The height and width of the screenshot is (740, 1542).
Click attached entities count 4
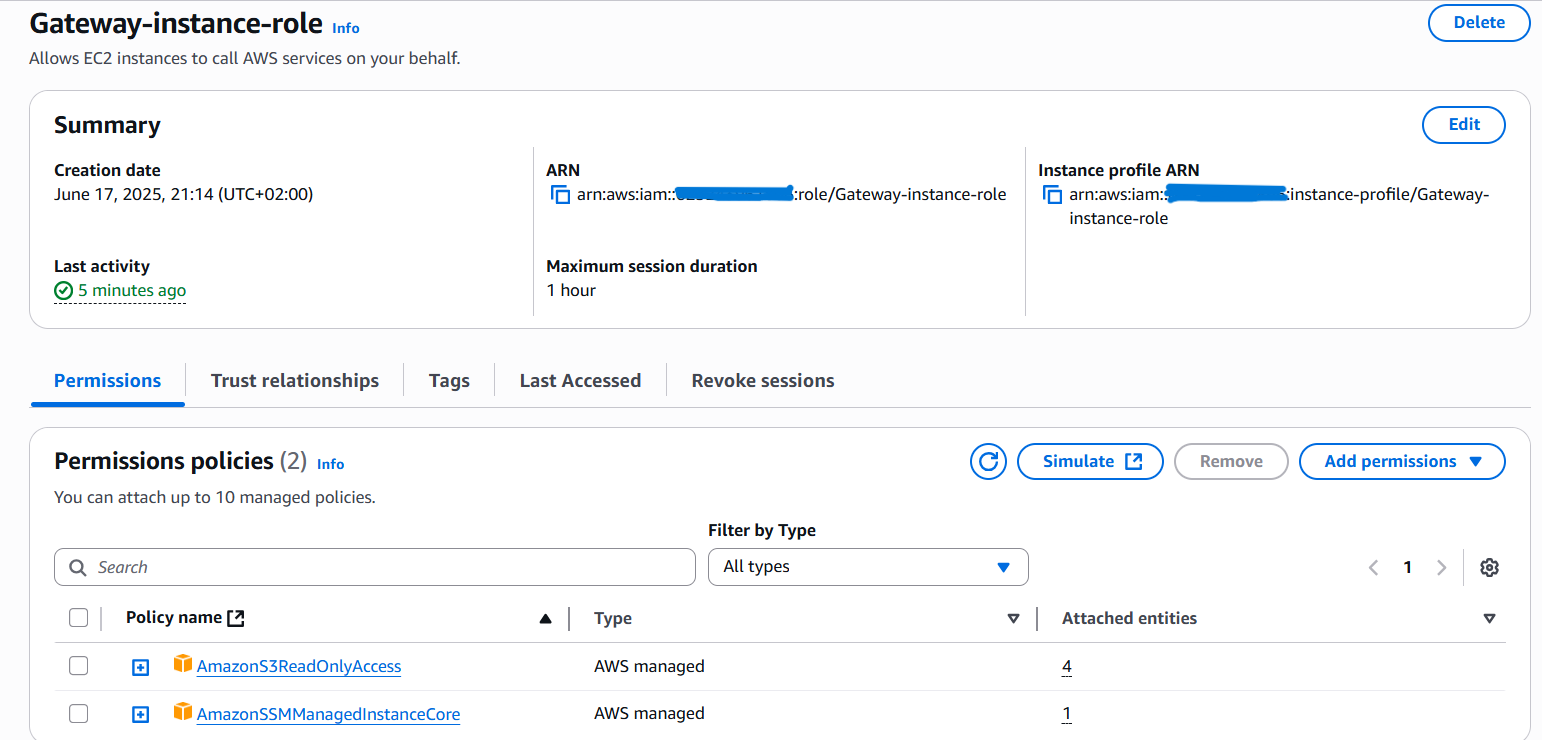pos(1067,666)
